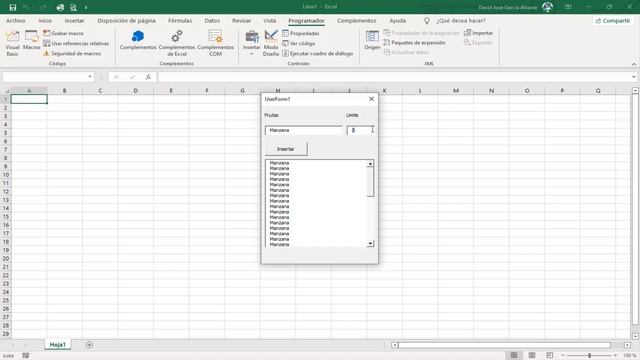
Task: Open the Disposición de página tab
Action: [x=127, y=20]
